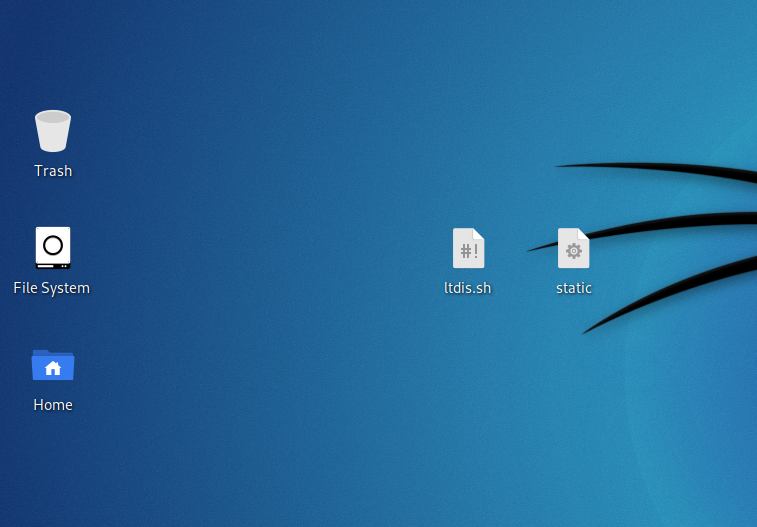
Task: Click the "Home" label text
Action: point(53,405)
